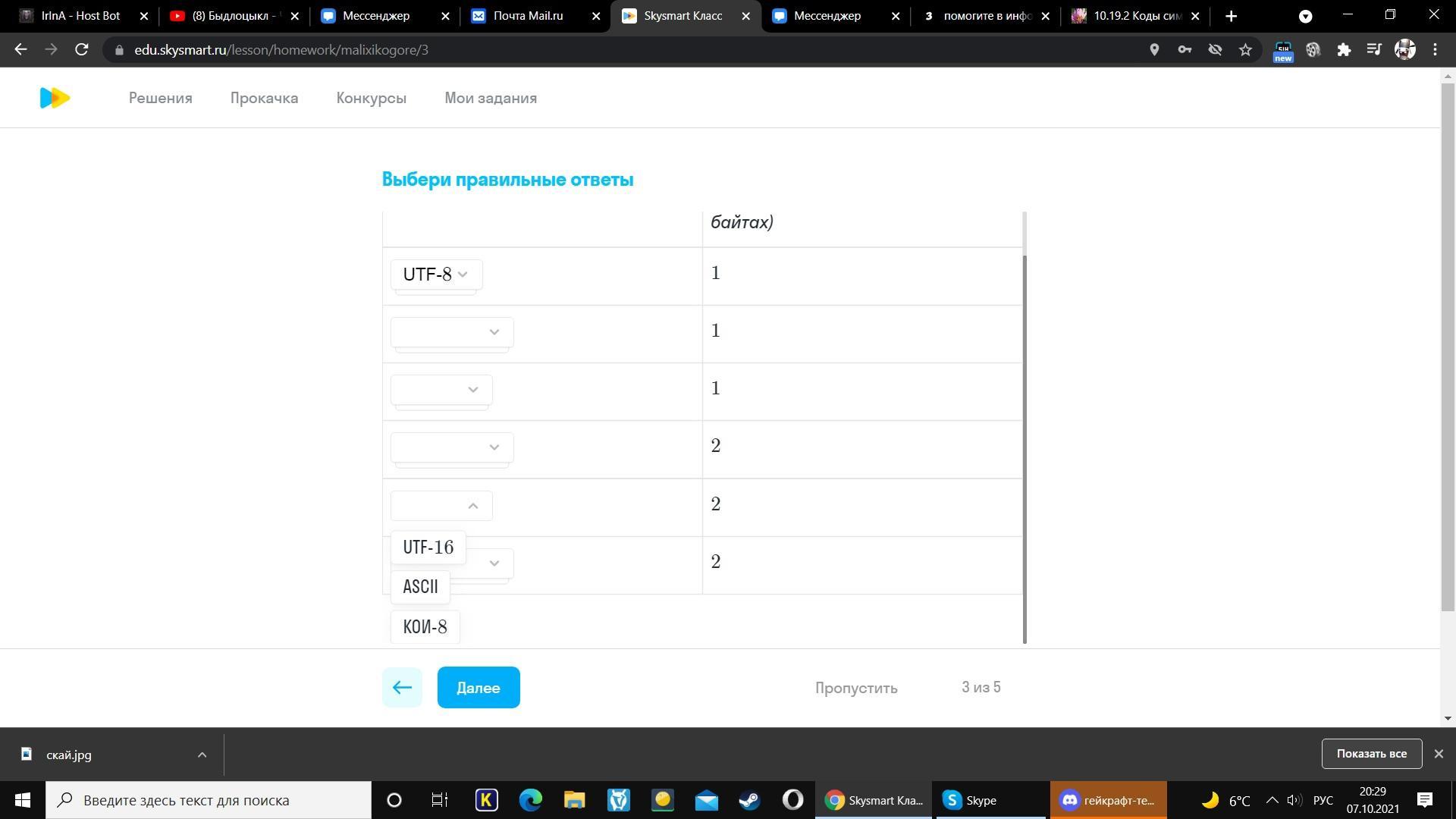Open browser extensions puzzle icon

tap(1344, 50)
